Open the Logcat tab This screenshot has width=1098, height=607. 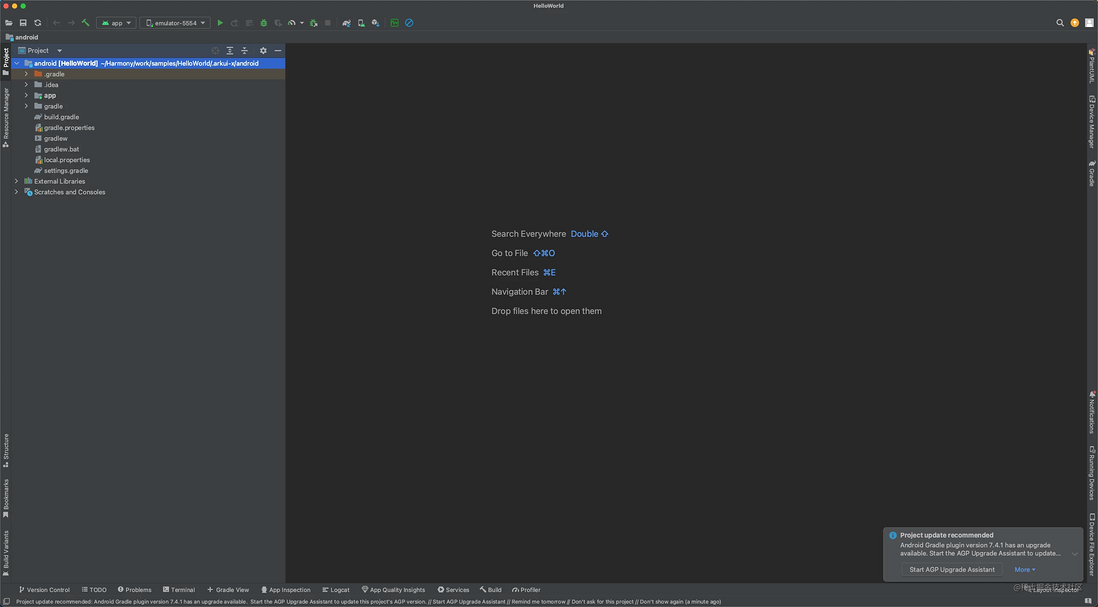[335, 589]
